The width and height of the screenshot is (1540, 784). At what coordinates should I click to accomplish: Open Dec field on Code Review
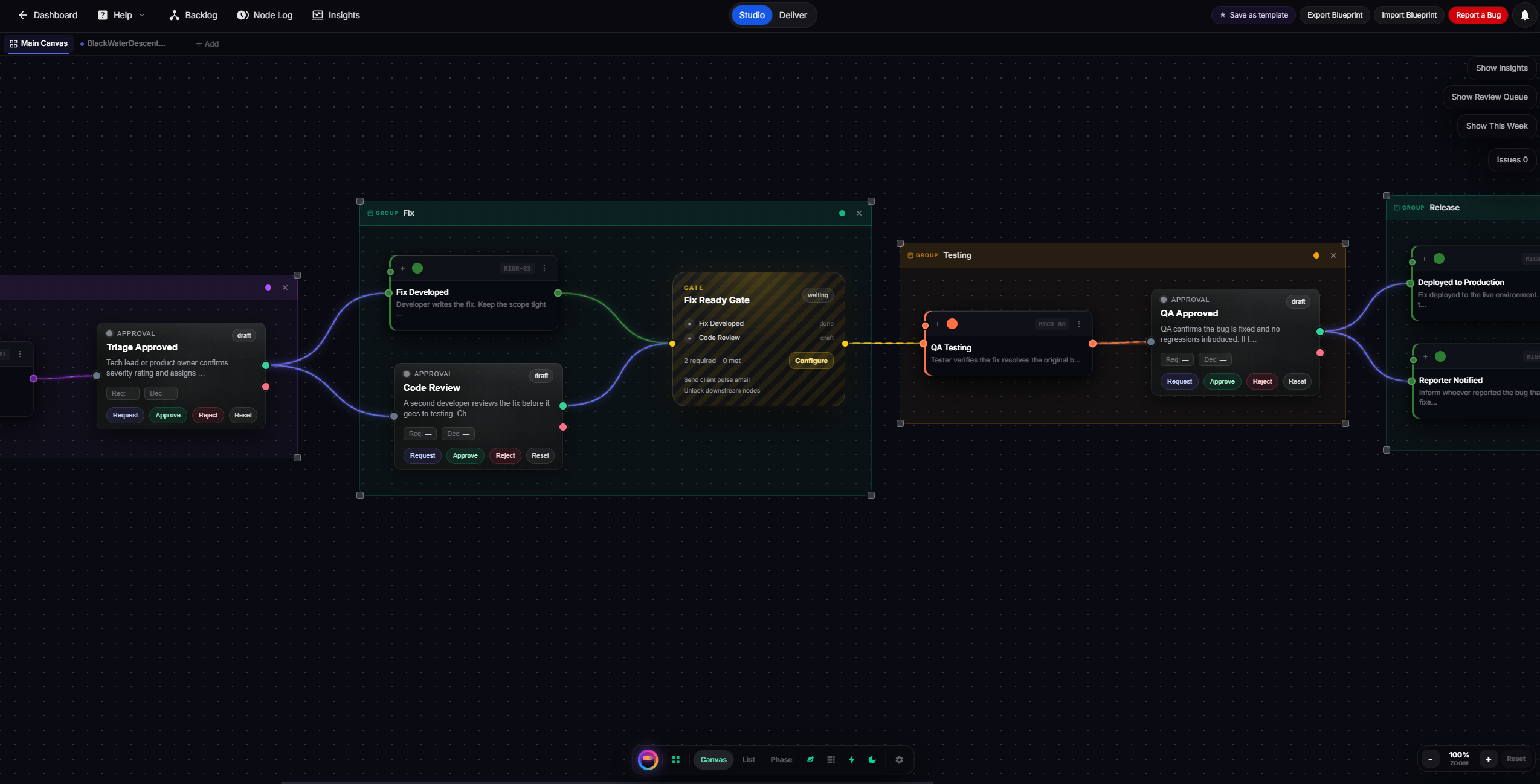458,434
